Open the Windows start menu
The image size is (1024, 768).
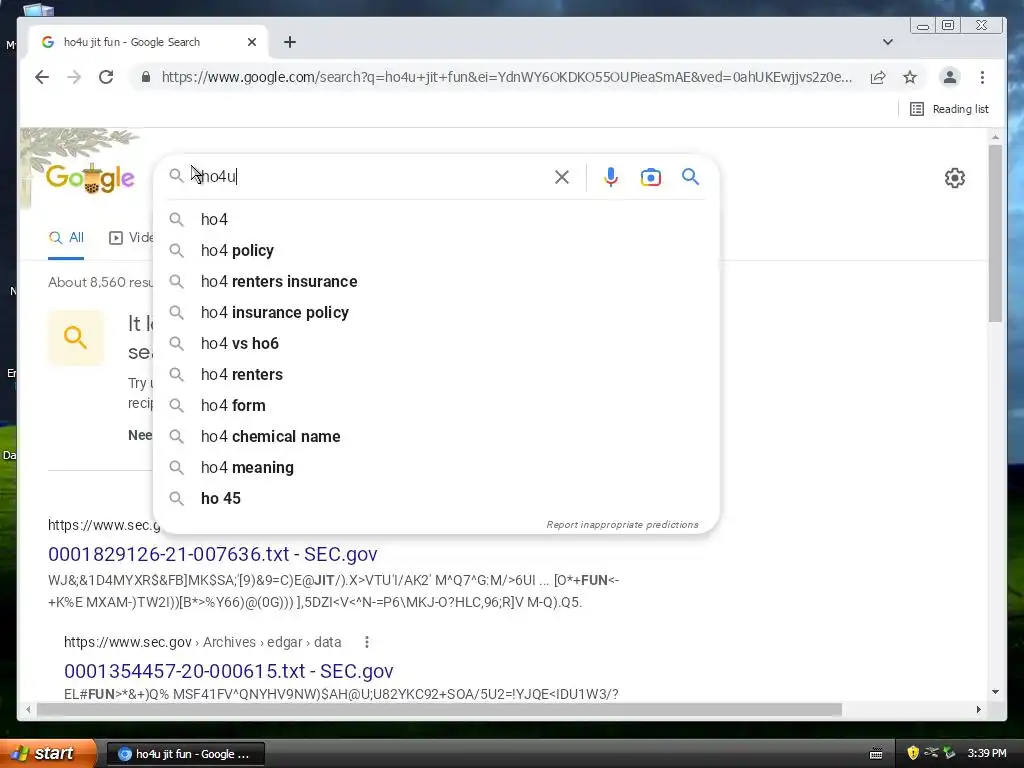pos(47,753)
